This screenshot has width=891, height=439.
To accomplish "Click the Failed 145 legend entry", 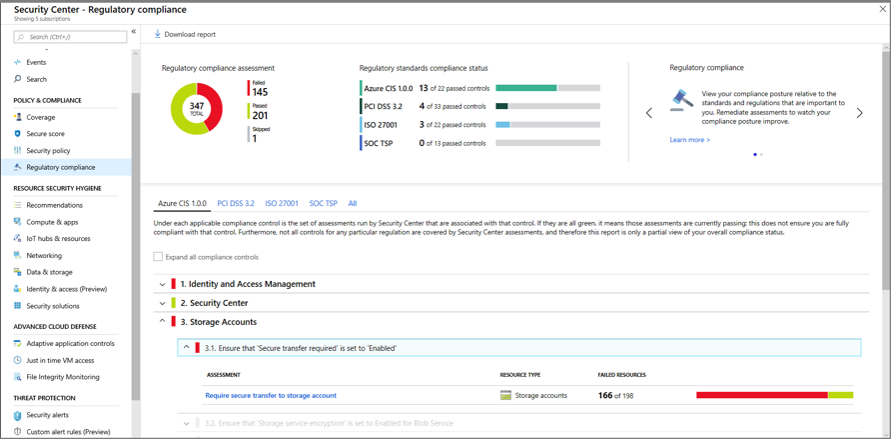I will pyautogui.click(x=259, y=88).
